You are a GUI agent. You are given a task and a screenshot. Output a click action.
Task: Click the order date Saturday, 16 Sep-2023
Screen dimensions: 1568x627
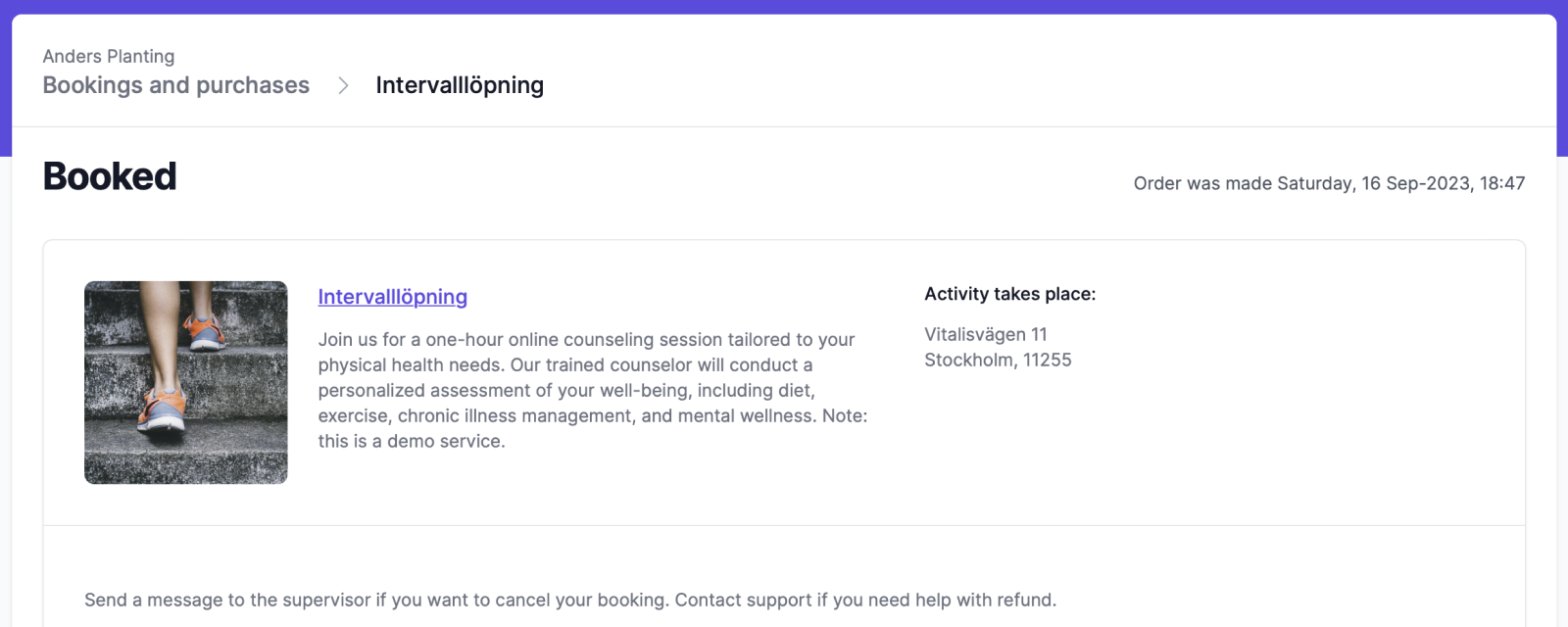1375,183
